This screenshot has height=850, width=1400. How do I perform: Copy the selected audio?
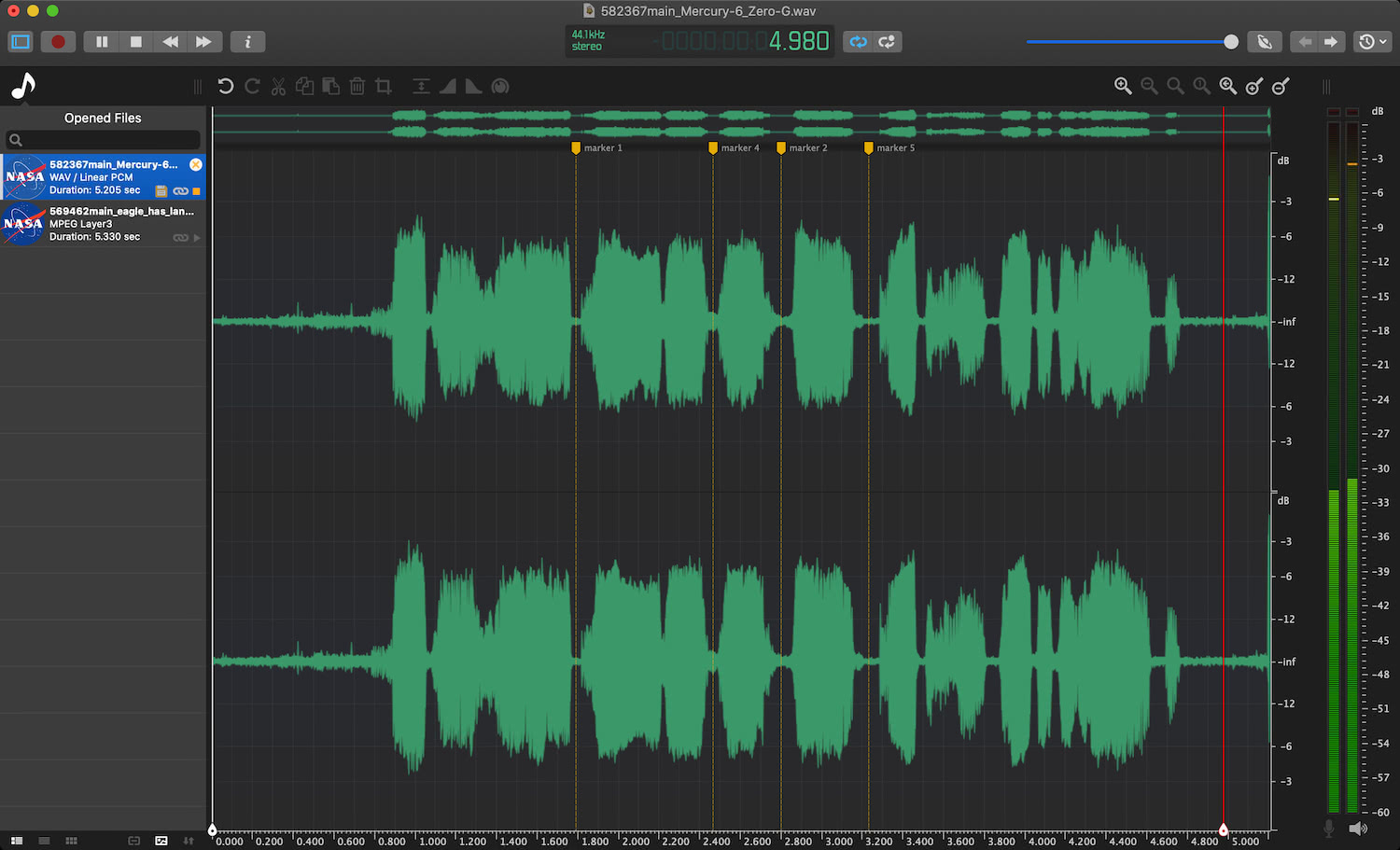click(x=304, y=87)
